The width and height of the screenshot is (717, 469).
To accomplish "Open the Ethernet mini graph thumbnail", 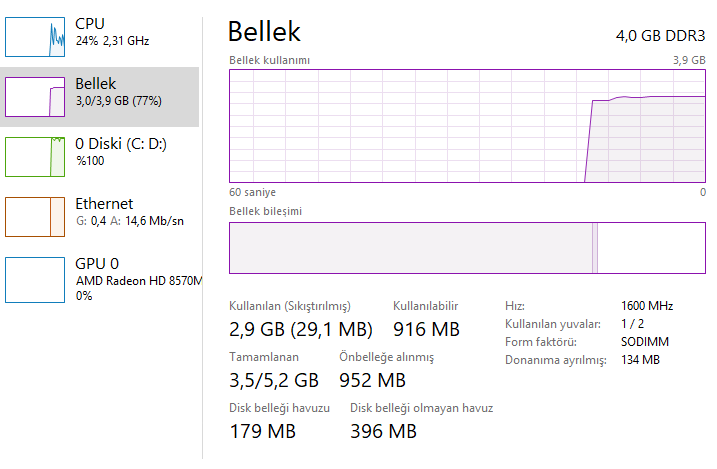I will [x=35, y=217].
